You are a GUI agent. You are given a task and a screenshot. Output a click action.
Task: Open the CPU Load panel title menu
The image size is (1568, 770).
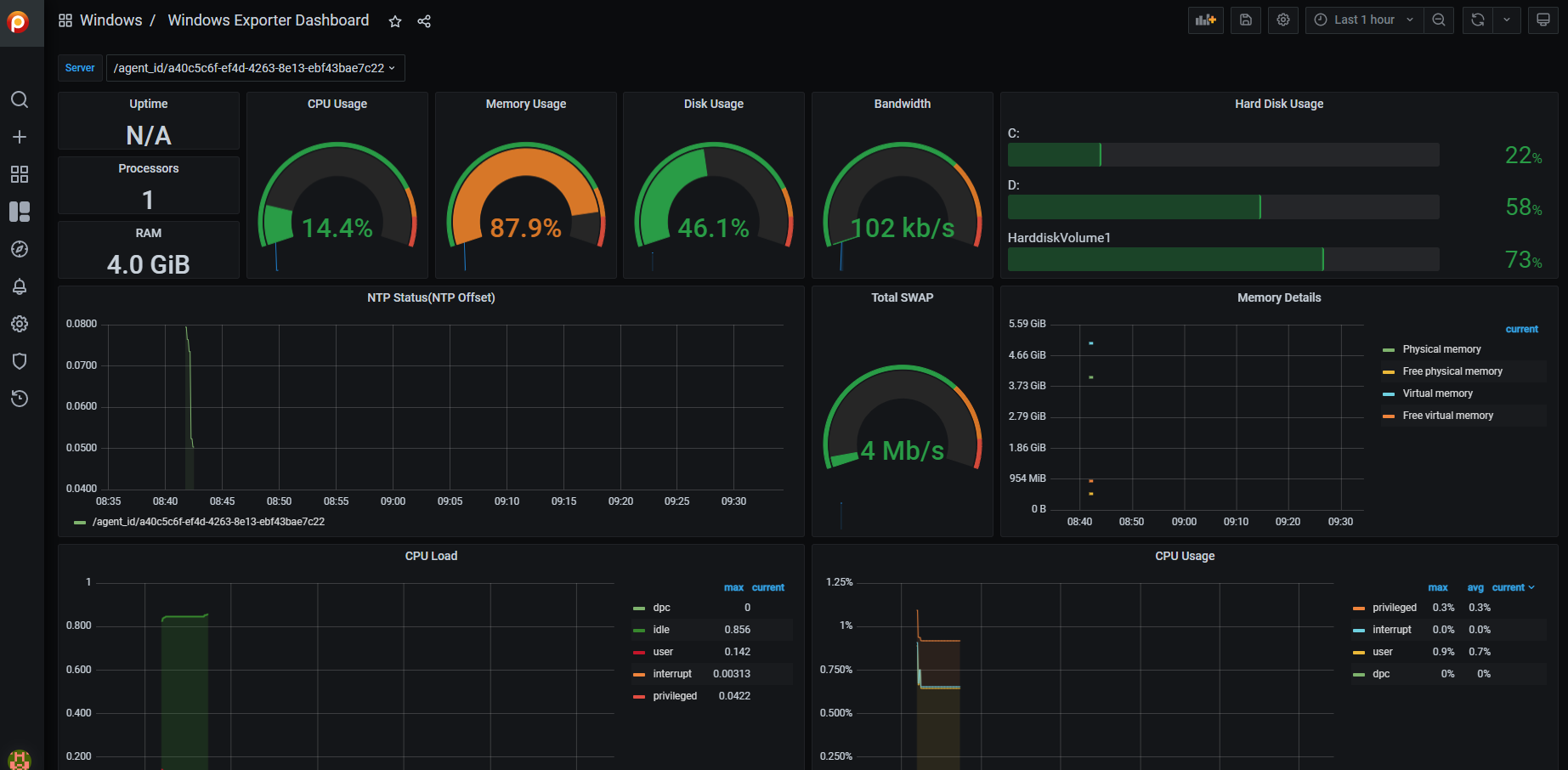click(431, 556)
